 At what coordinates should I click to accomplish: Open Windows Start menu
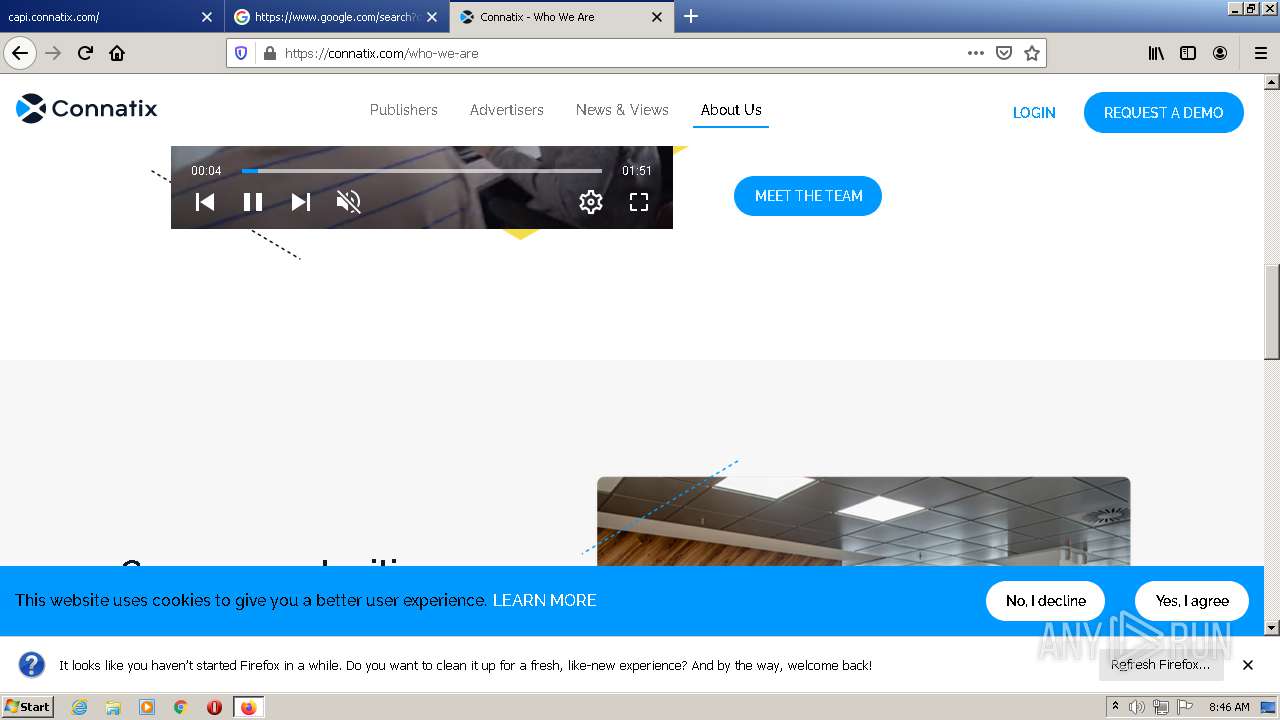click(28, 706)
